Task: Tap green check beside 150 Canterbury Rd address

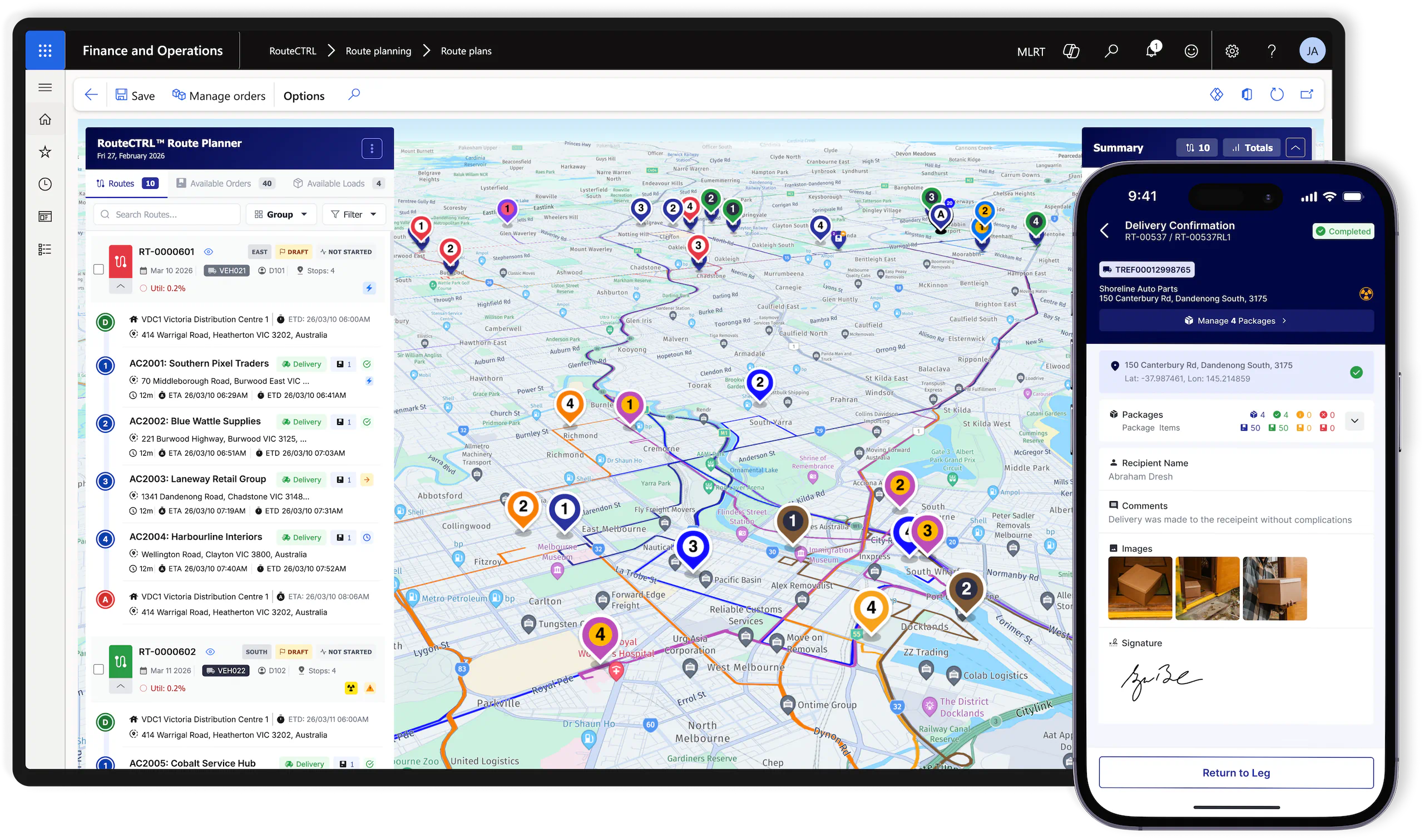Action: click(1357, 373)
